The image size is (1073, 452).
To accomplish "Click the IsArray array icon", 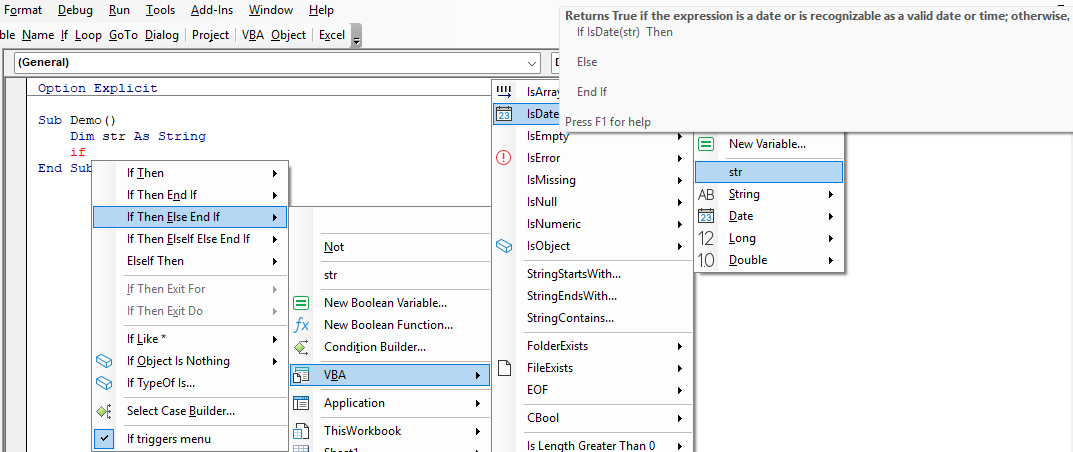I will pyautogui.click(x=504, y=91).
